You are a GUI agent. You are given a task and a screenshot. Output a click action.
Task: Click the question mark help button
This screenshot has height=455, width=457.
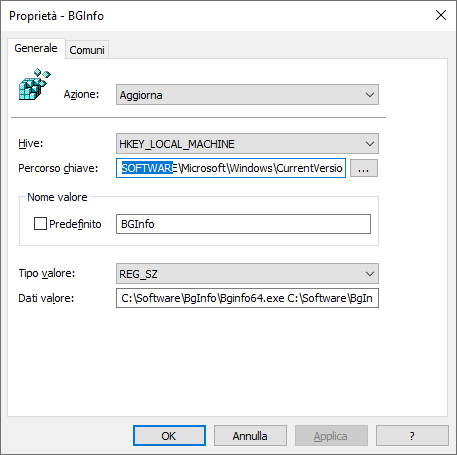tap(412, 435)
